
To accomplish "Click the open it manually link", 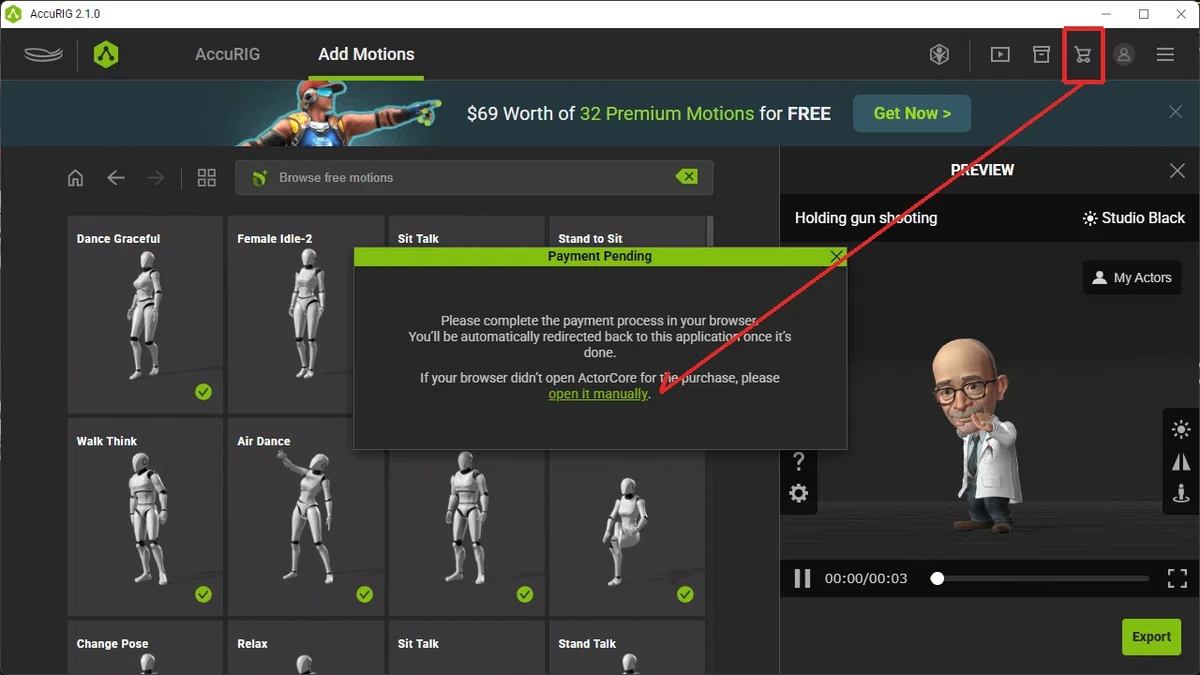I will [x=598, y=394].
